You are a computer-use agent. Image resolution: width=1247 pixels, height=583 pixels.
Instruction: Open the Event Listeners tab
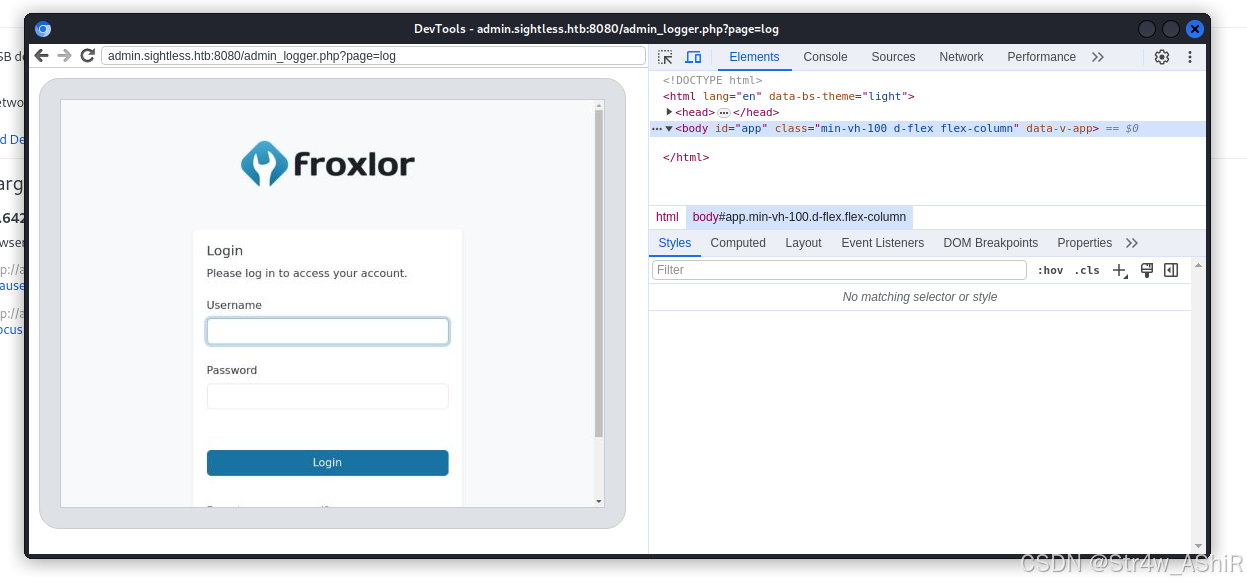tap(882, 243)
